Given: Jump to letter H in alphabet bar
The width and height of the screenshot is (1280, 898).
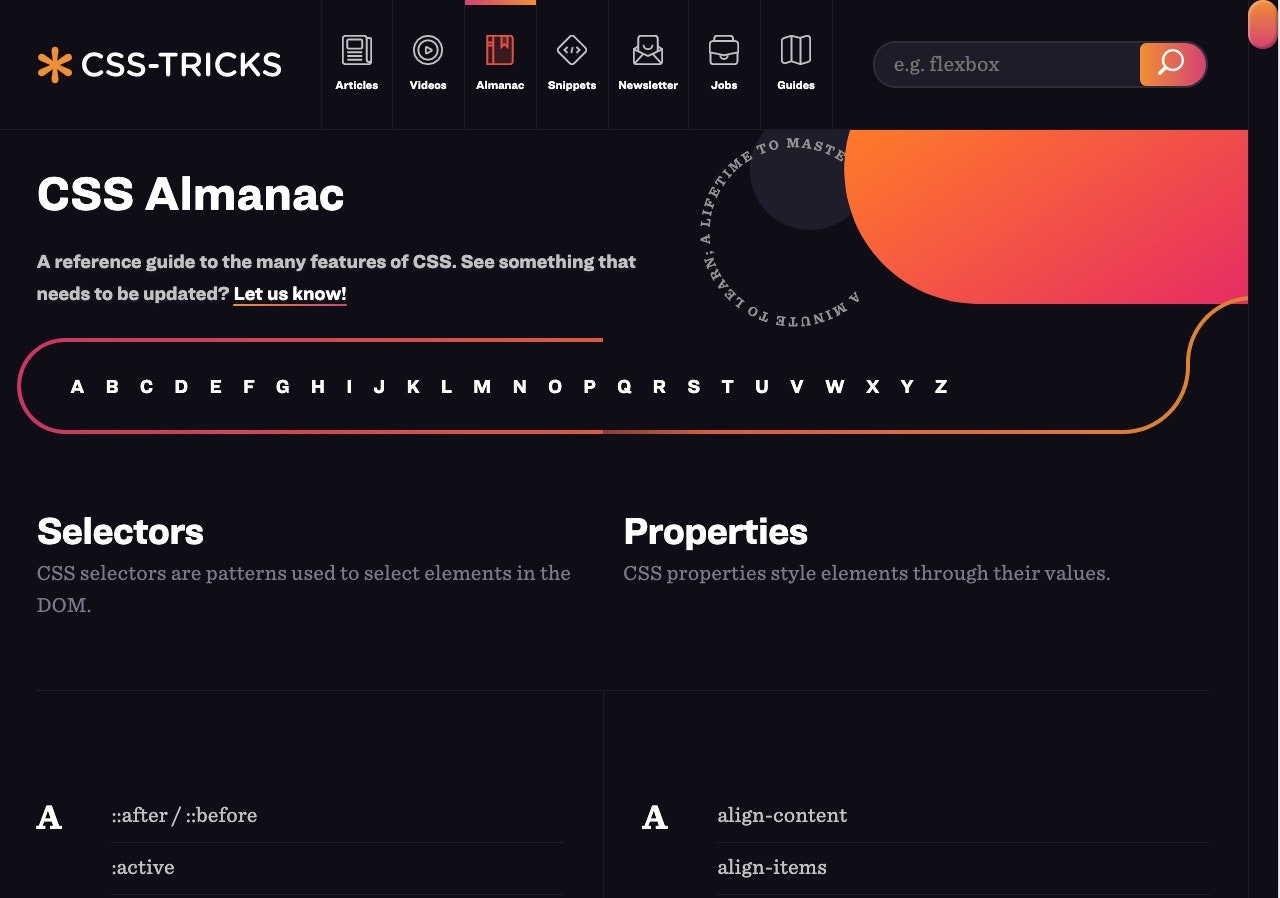Looking at the screenshot, I should 318,387.
